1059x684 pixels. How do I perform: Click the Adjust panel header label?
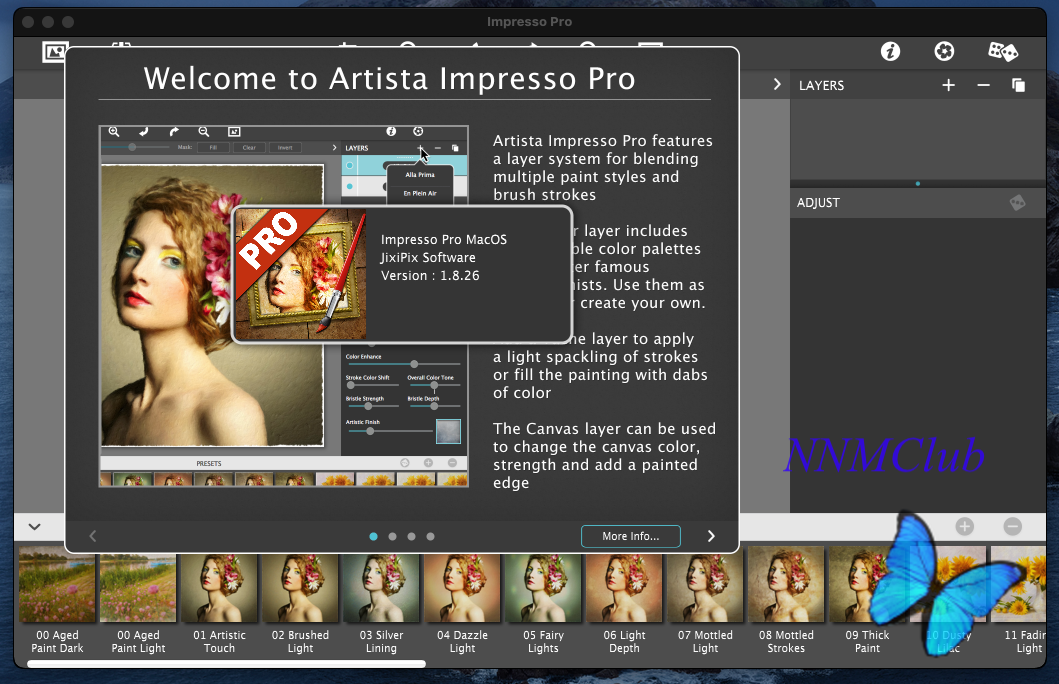pyautogui.click(x=819, y=203)
